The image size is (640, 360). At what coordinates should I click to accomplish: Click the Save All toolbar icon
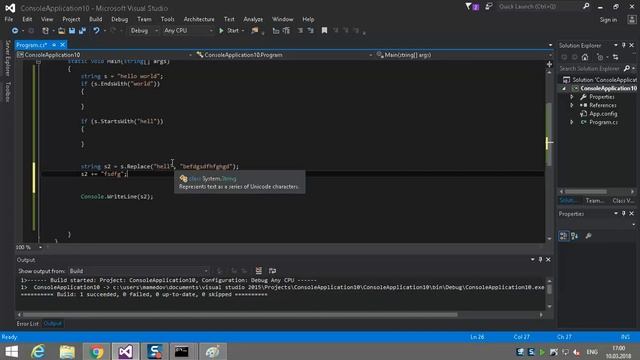[82, 31]
